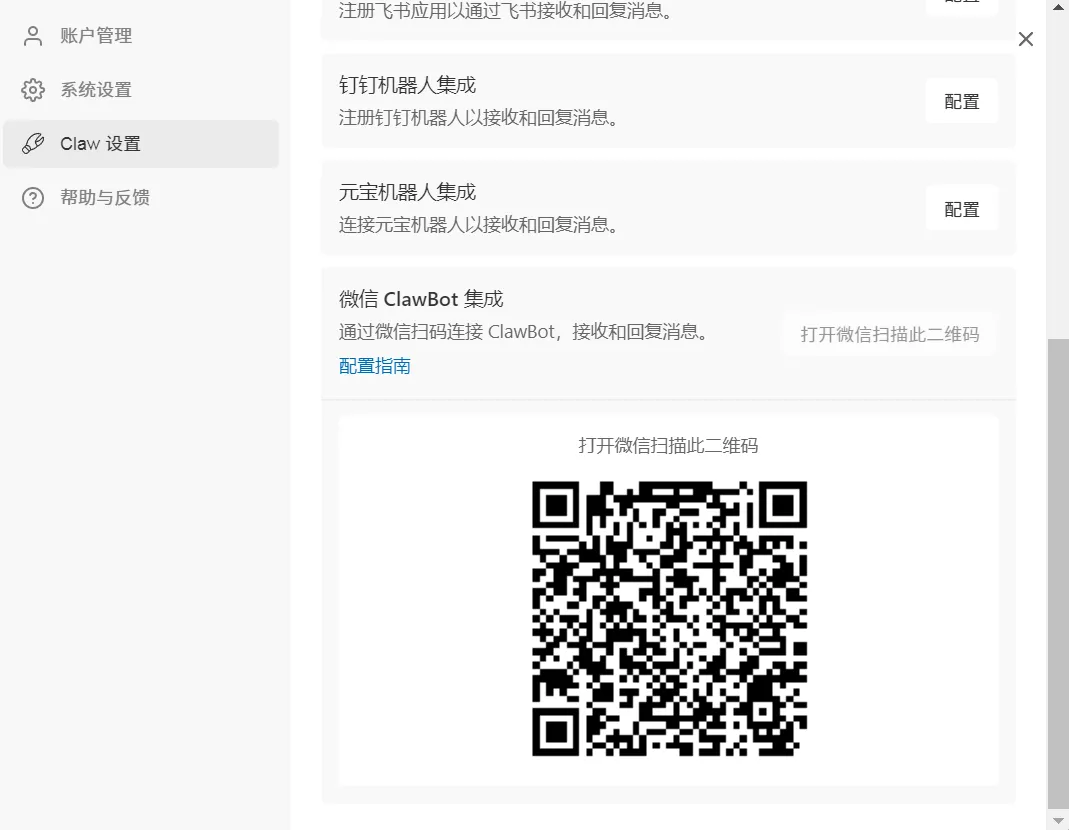Click 配置 for 元宝机器人集成
The width and height of the screenshot is (1069, 830).
click(961, 209)
